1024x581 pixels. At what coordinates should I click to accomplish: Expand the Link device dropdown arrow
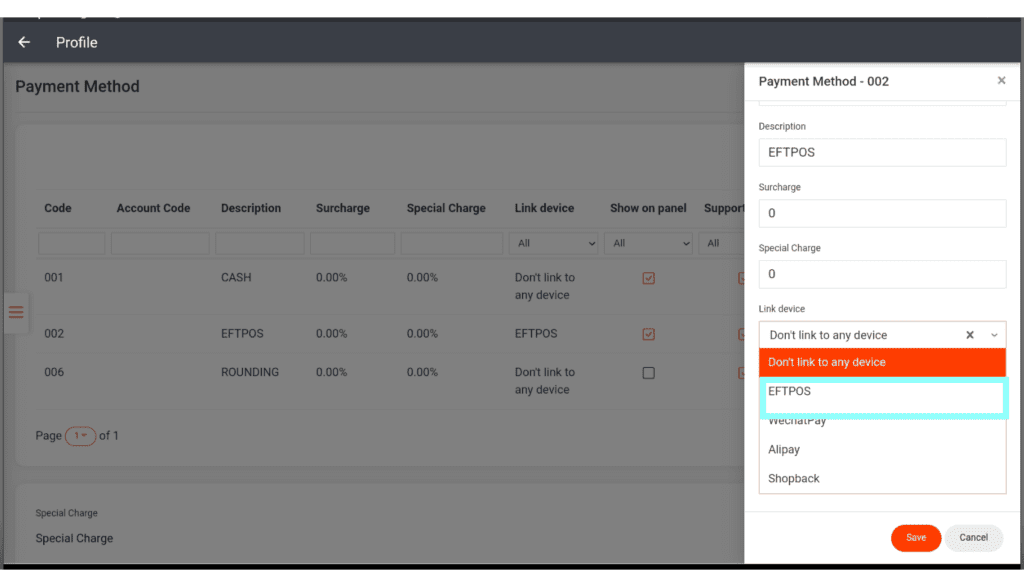pos(994,335)
